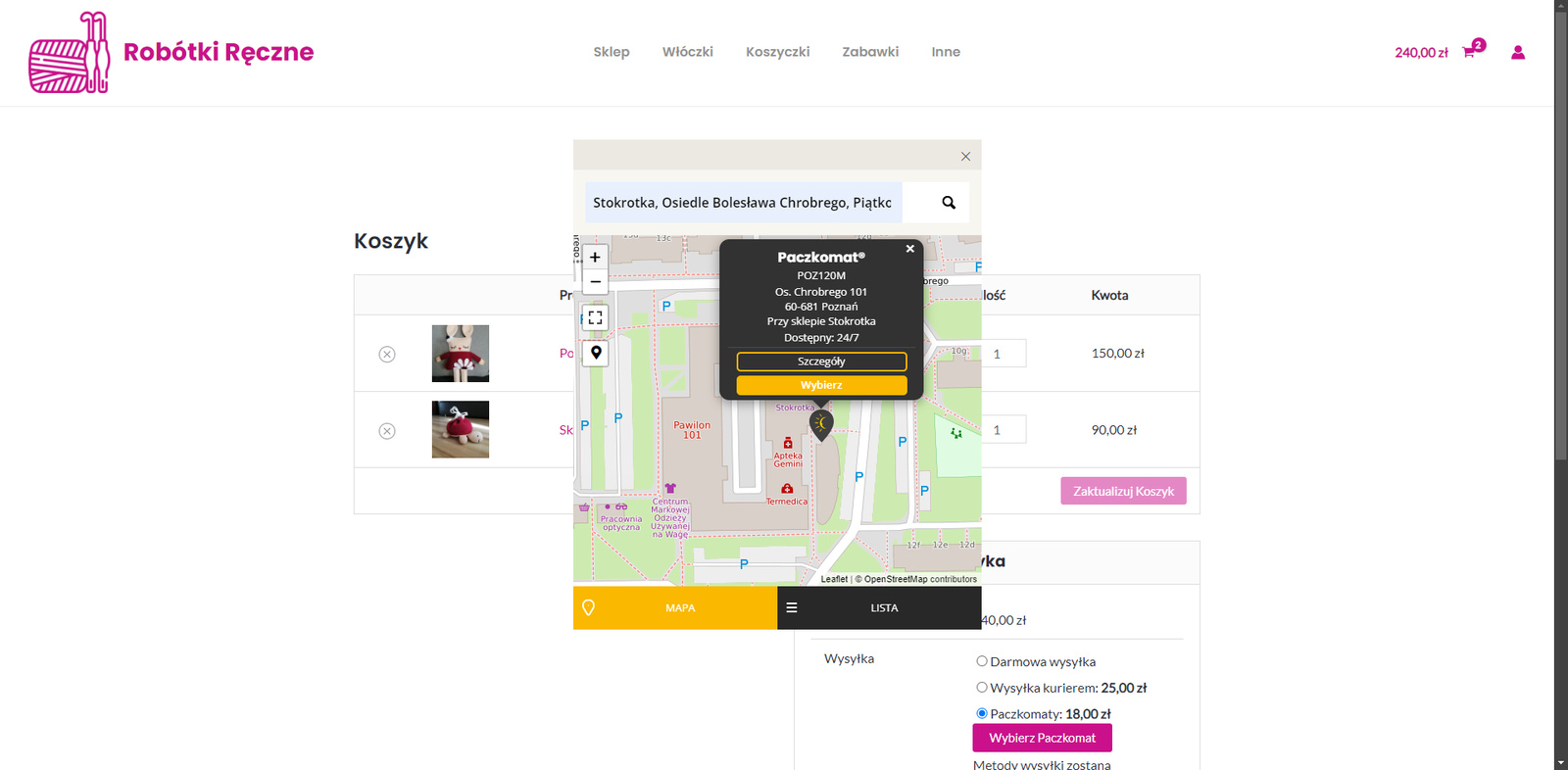Remove the first product from cart
1568x770 pixels.
(x=387, y=355)
